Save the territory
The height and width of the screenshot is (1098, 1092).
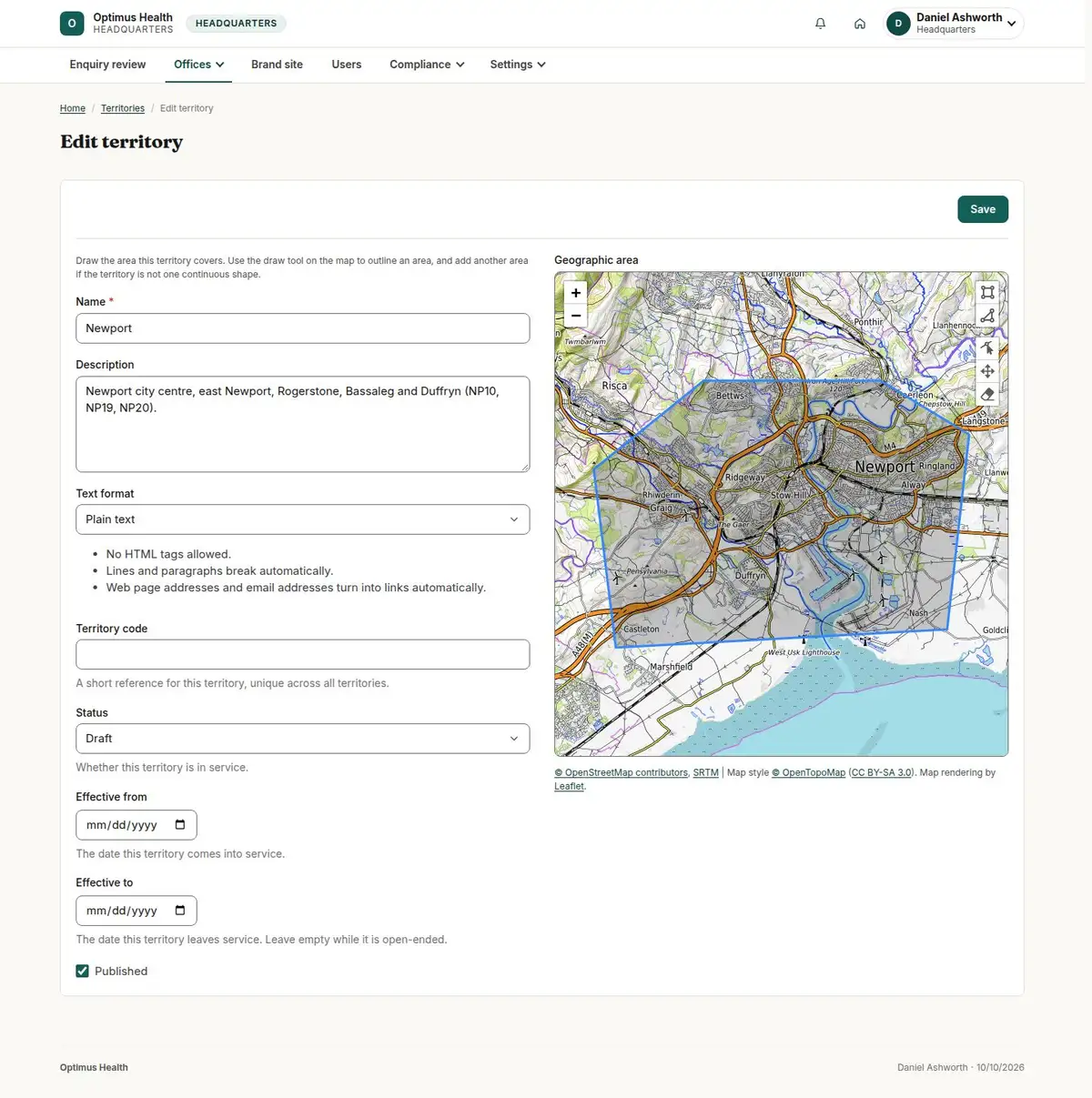click(983, 209)
